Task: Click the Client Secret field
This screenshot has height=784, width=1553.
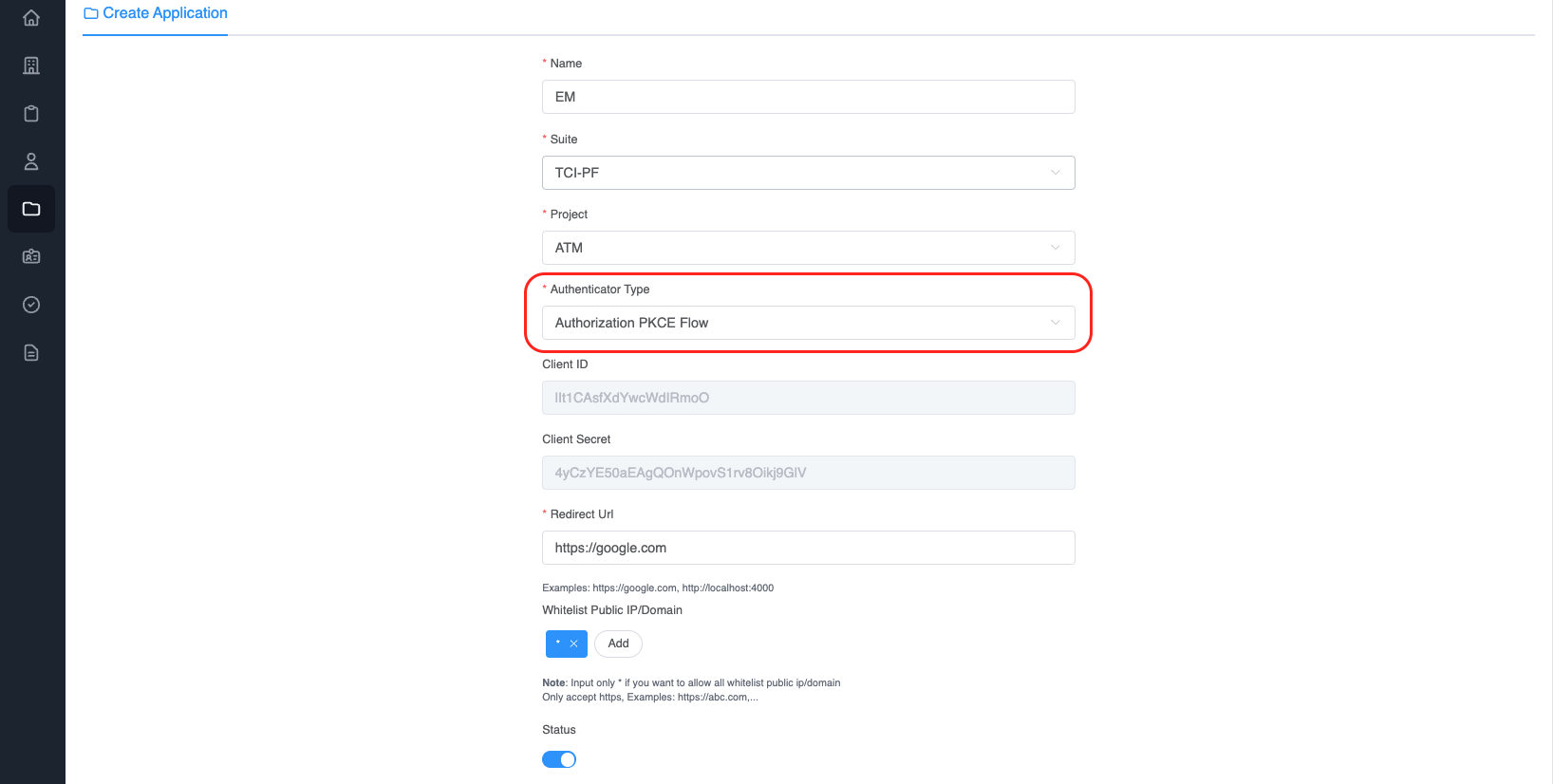Action: pos(808,473)
